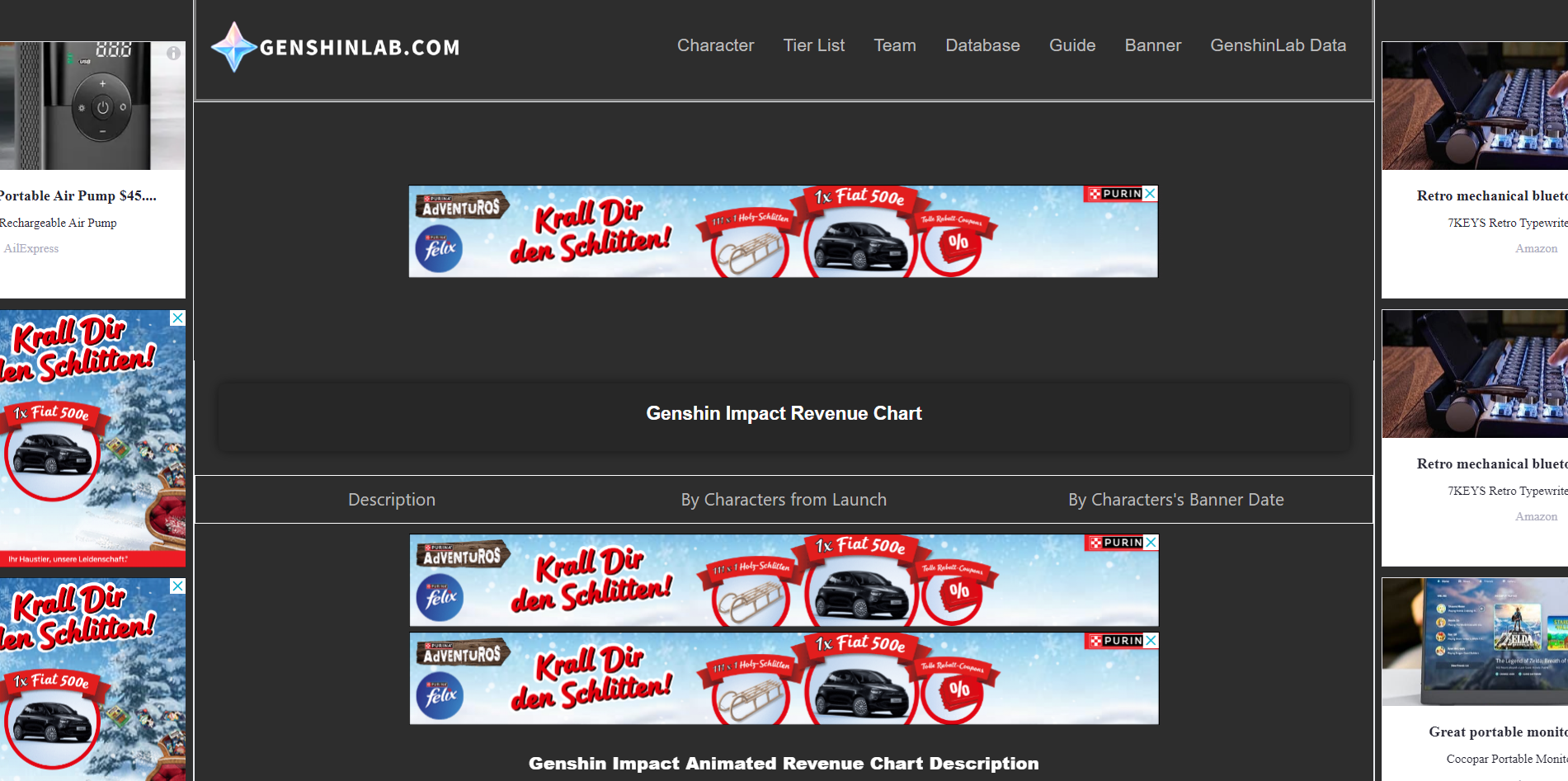
Task: Open the Banner navigation item
Action: point(1153,45)
